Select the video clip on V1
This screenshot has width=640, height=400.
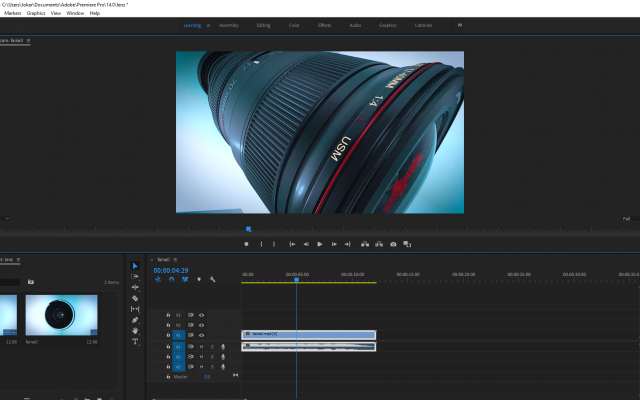point(309,335)
